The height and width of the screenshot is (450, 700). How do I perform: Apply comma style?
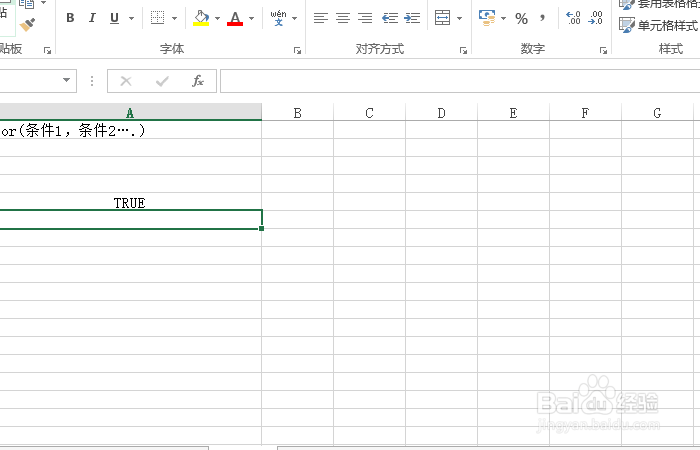(542, 18)
